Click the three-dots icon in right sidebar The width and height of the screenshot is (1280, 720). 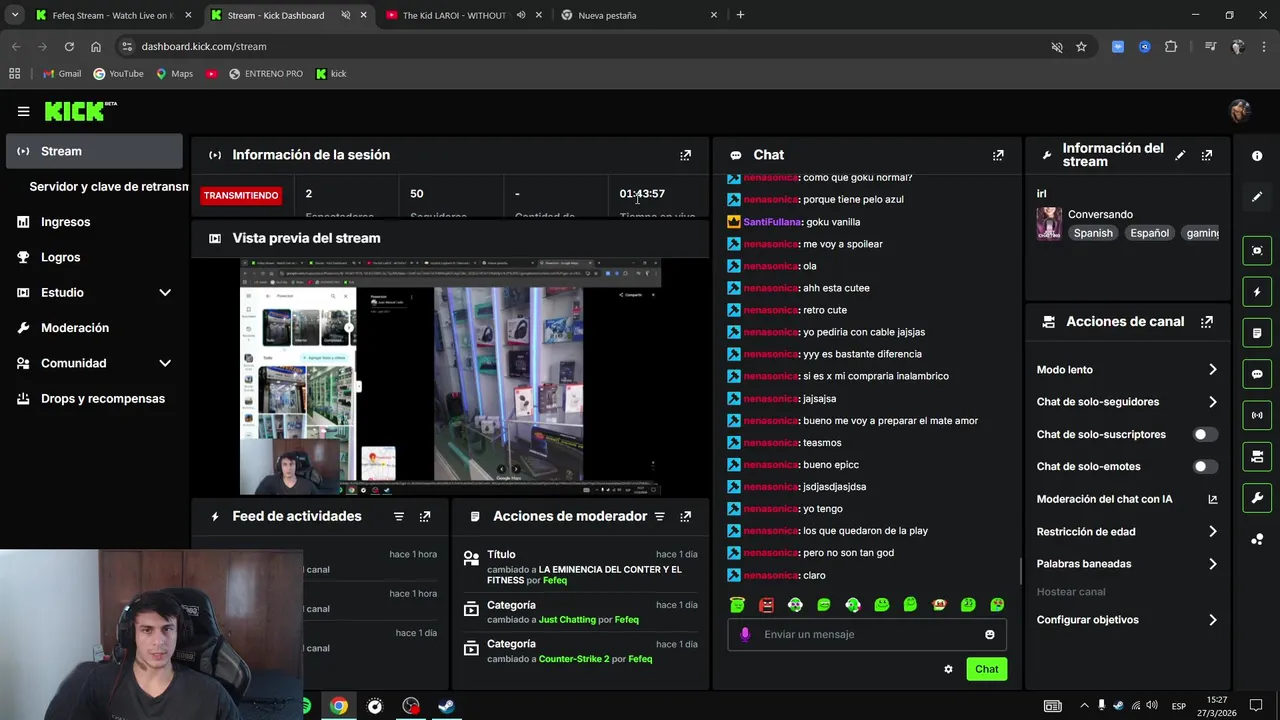coord(1257,539)
